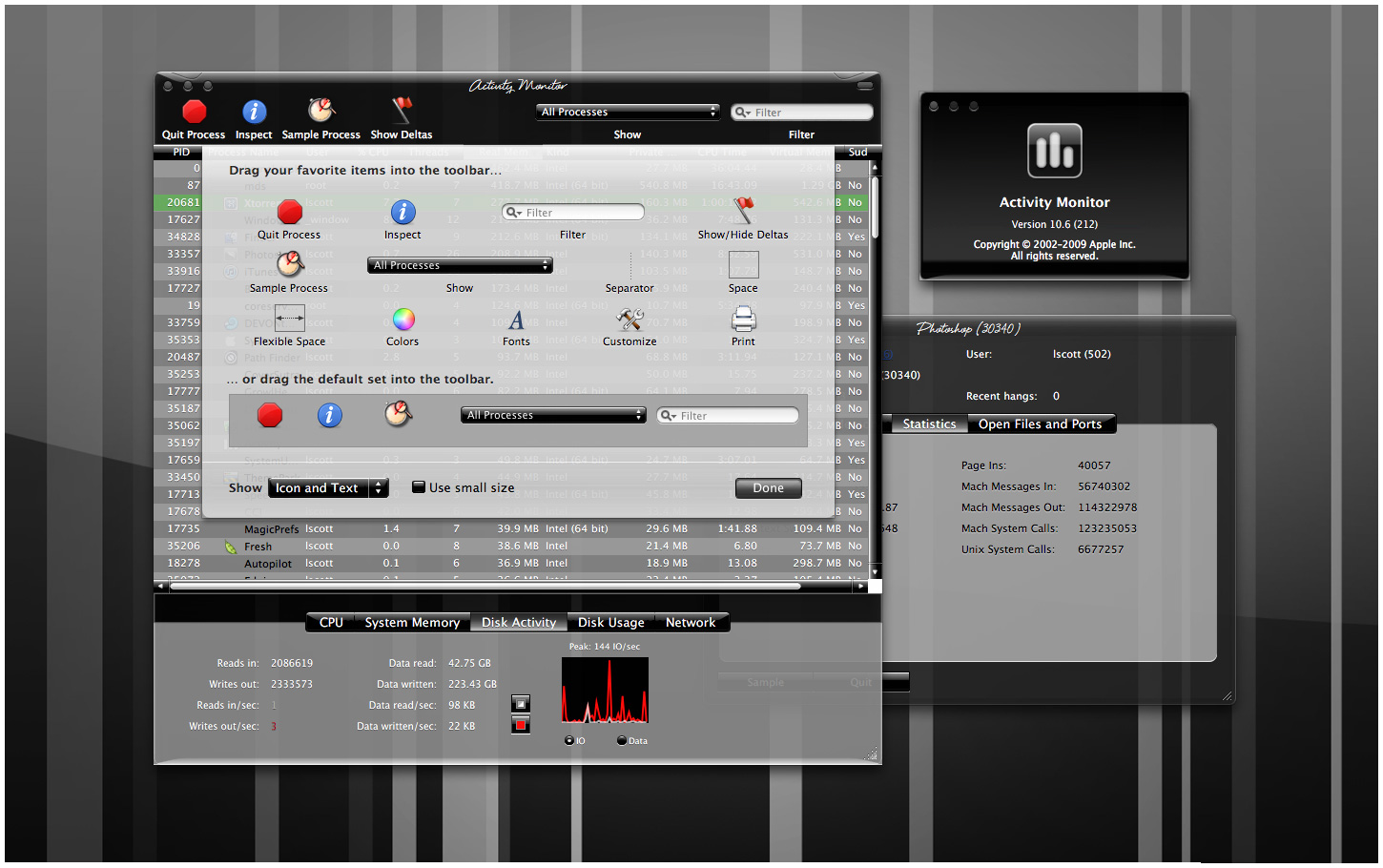Image resolution: width=1383 pixels, height=868 pixels.
Task: Click the Show Deltas toolbar icon
Action: [402, 111]
